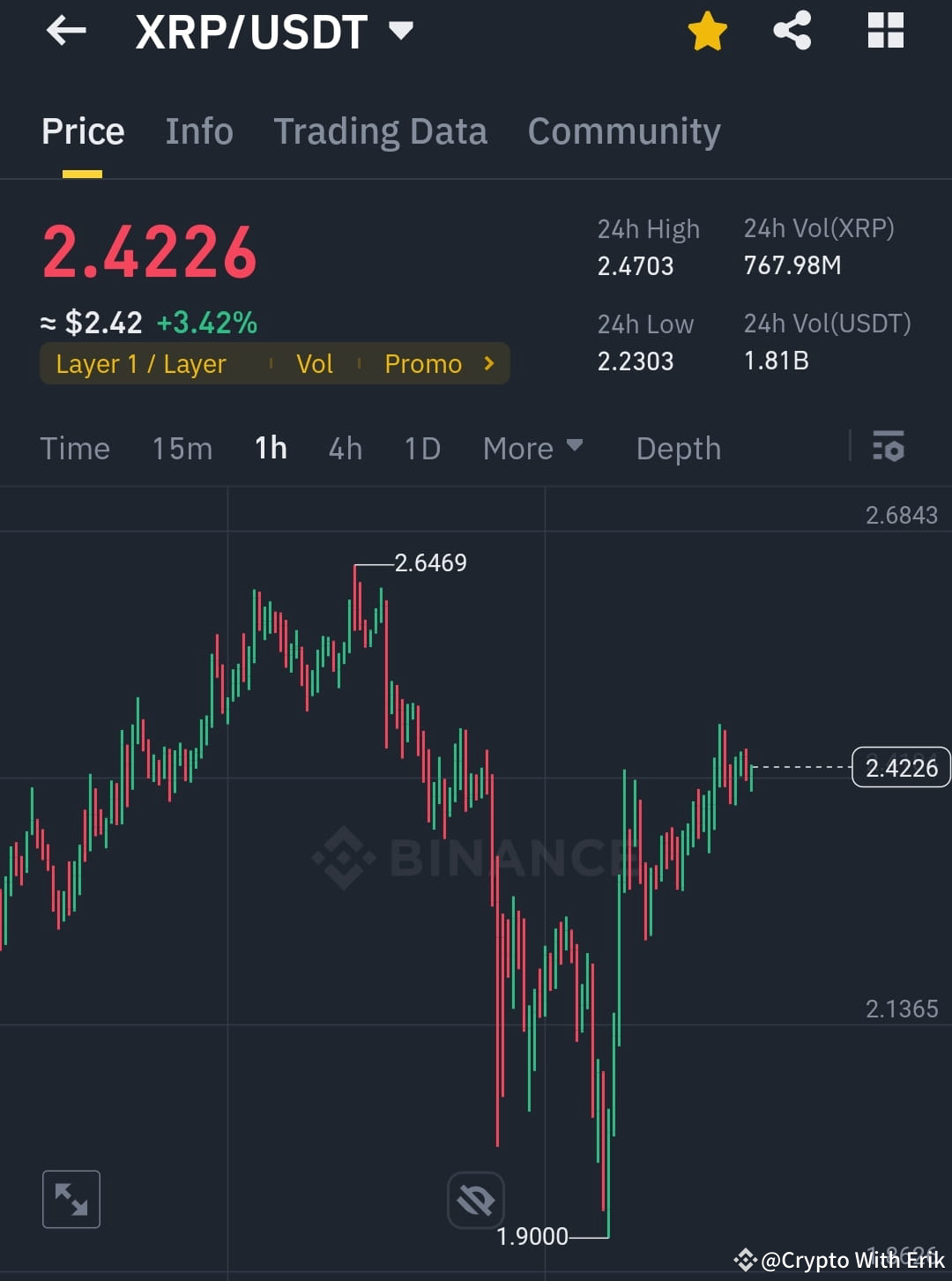Open the Depth view
This screenshot has width=952, height=1281.
678,448
